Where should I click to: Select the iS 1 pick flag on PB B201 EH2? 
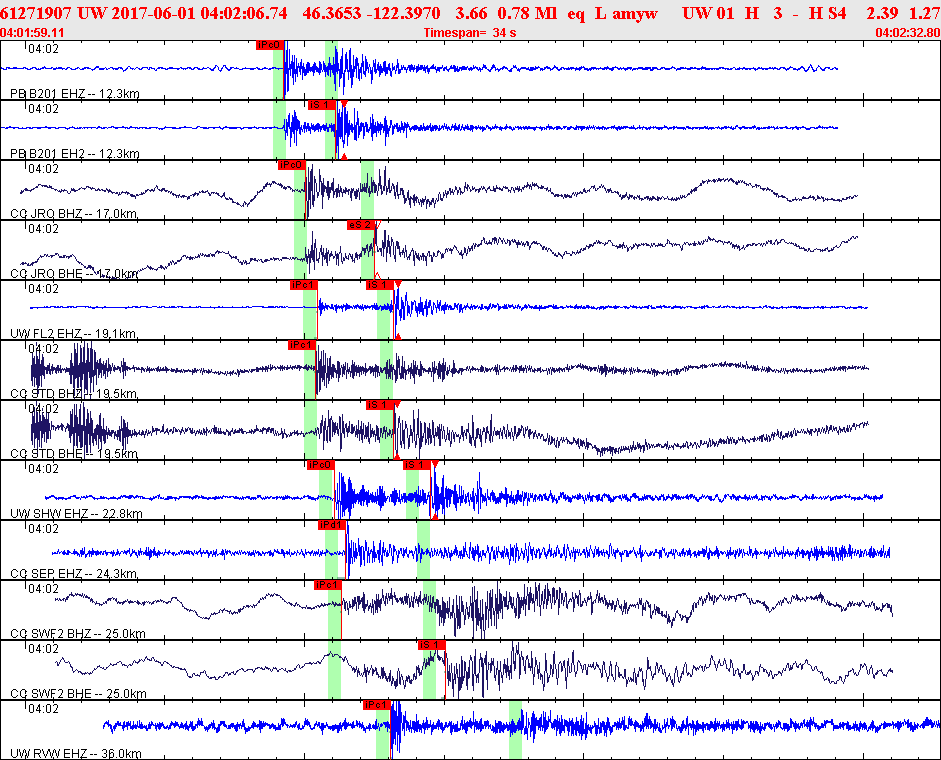(x=321, y=105)
